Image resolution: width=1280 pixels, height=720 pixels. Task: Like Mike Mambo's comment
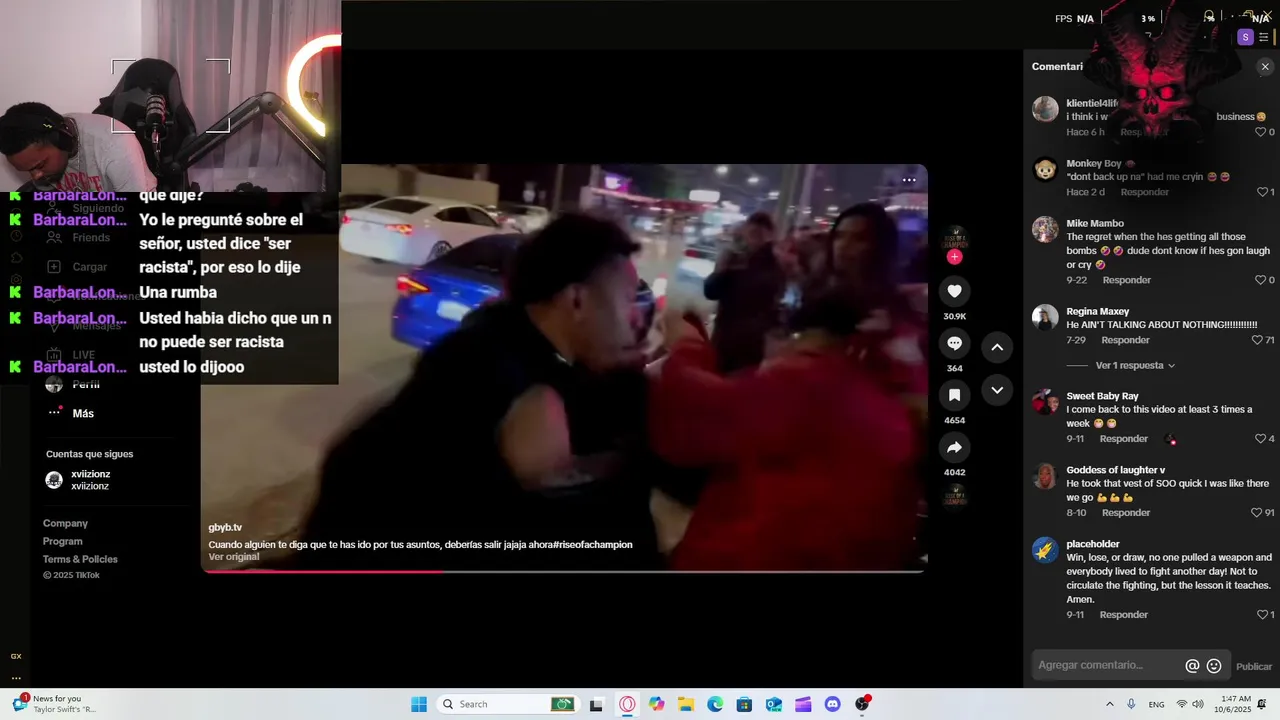coord(1261,280)
